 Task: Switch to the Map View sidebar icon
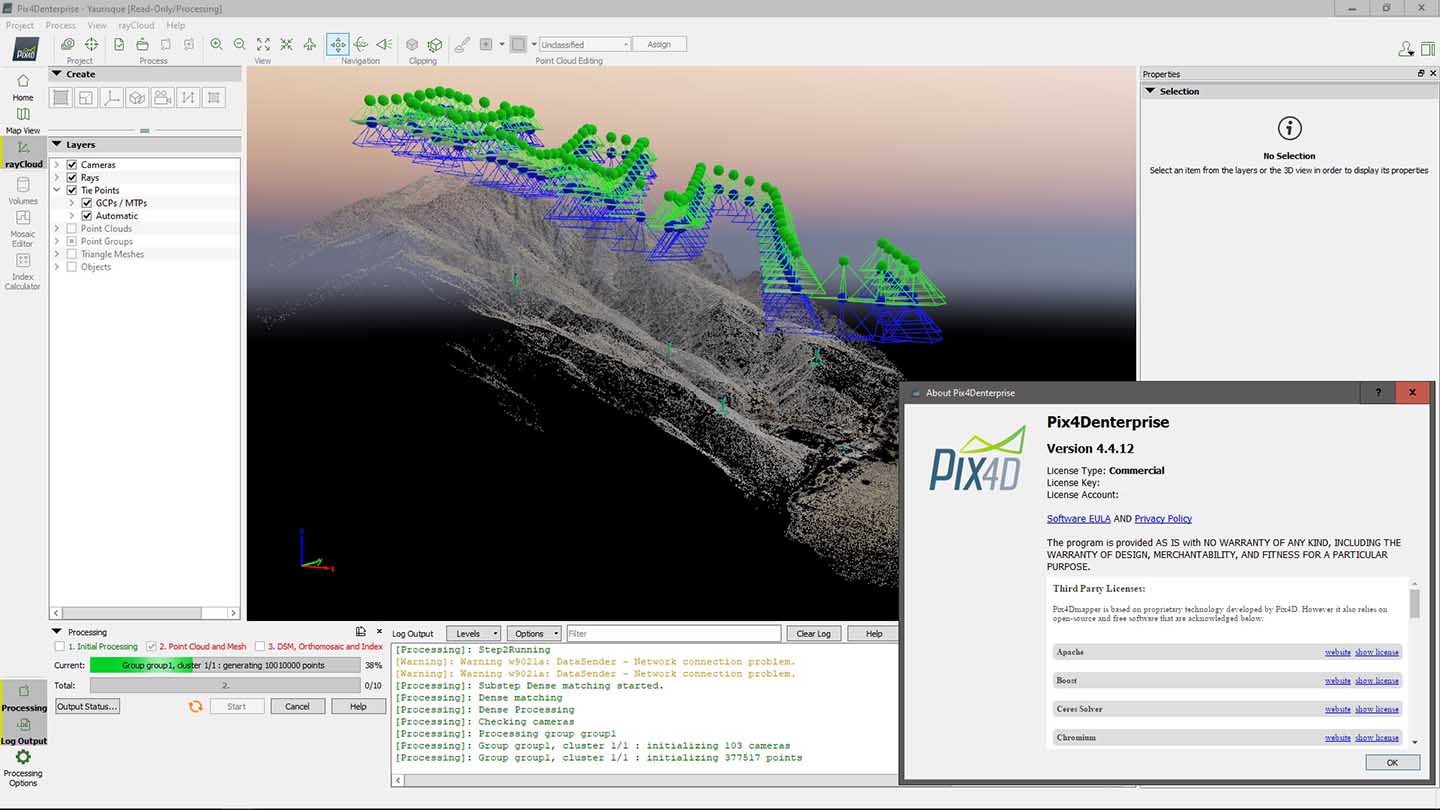[x=22, y=120]
